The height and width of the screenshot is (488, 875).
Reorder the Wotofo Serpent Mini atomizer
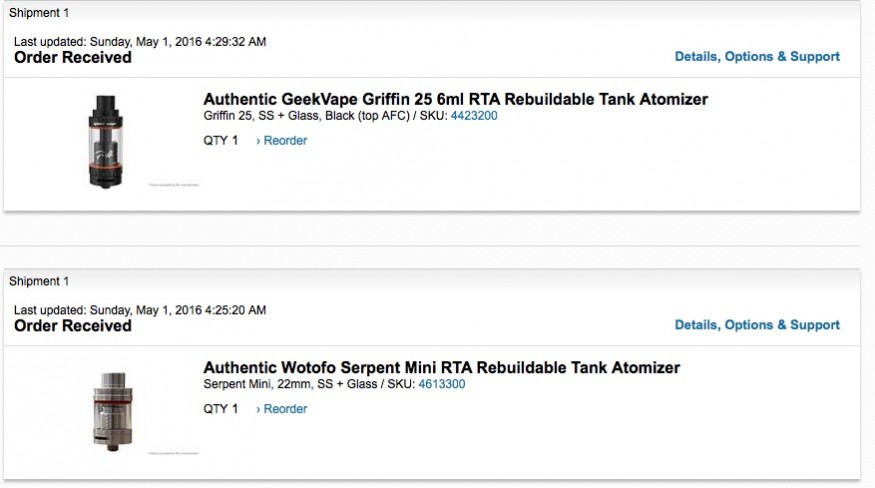282,409
